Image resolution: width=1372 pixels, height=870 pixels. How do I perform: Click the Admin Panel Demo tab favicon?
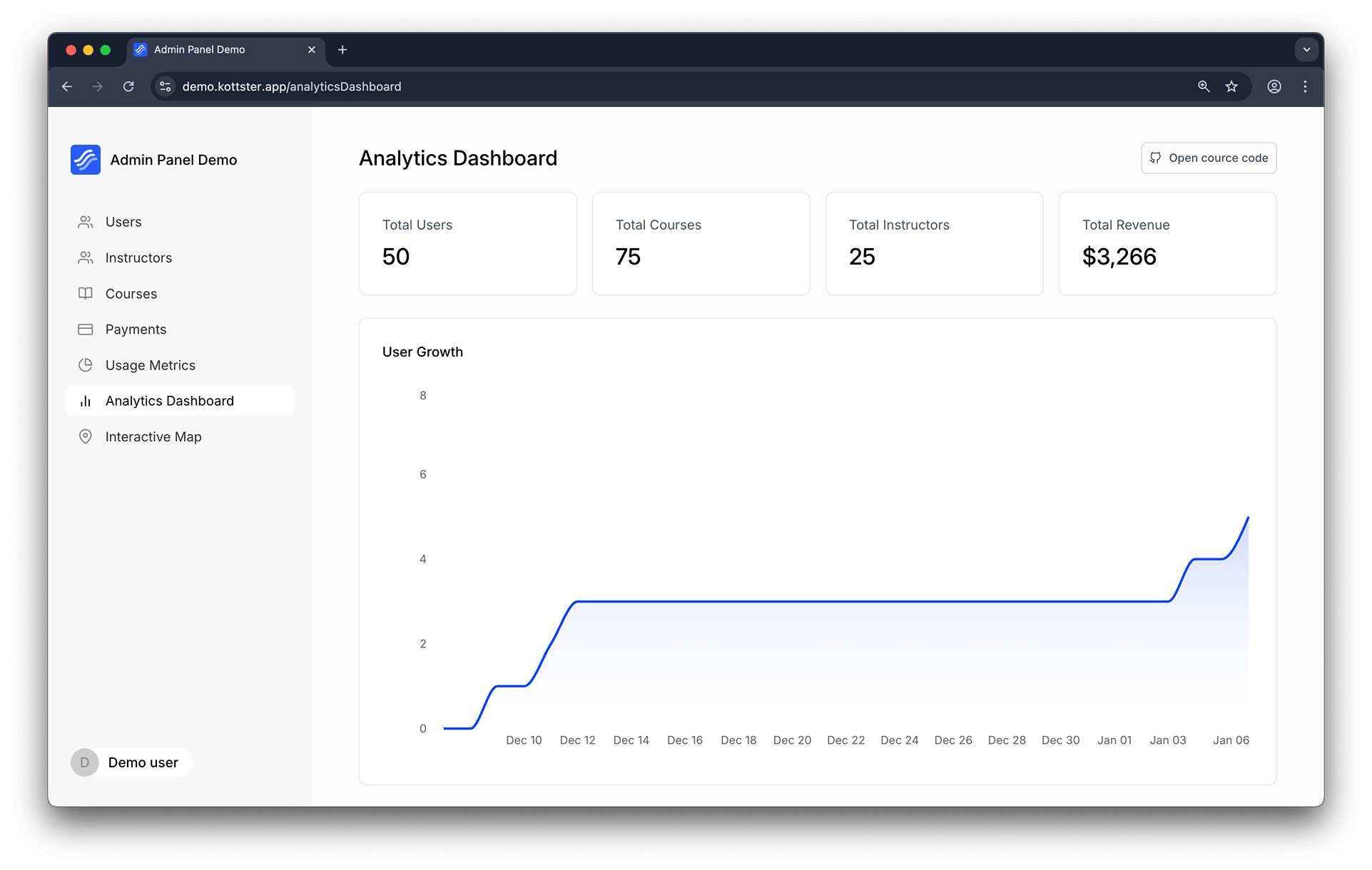pos(141,50)
